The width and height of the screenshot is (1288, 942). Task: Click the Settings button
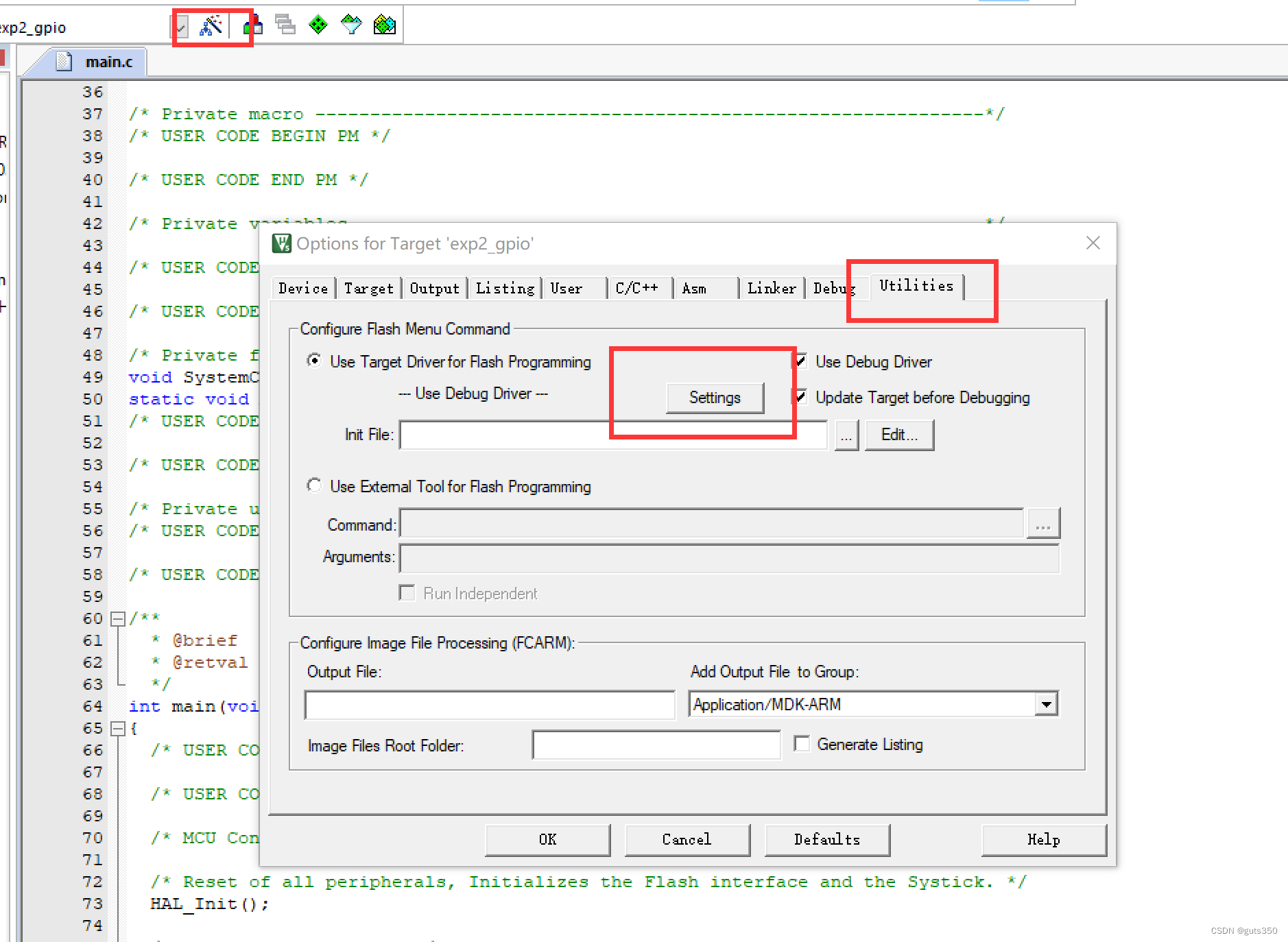(715, 398)
